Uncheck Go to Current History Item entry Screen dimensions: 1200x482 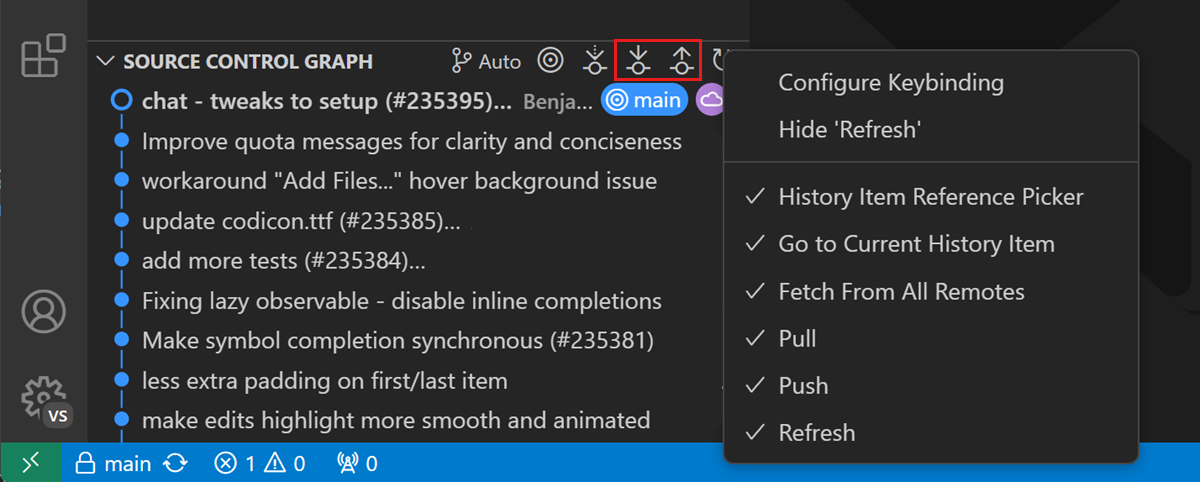[x=916, y=244]
